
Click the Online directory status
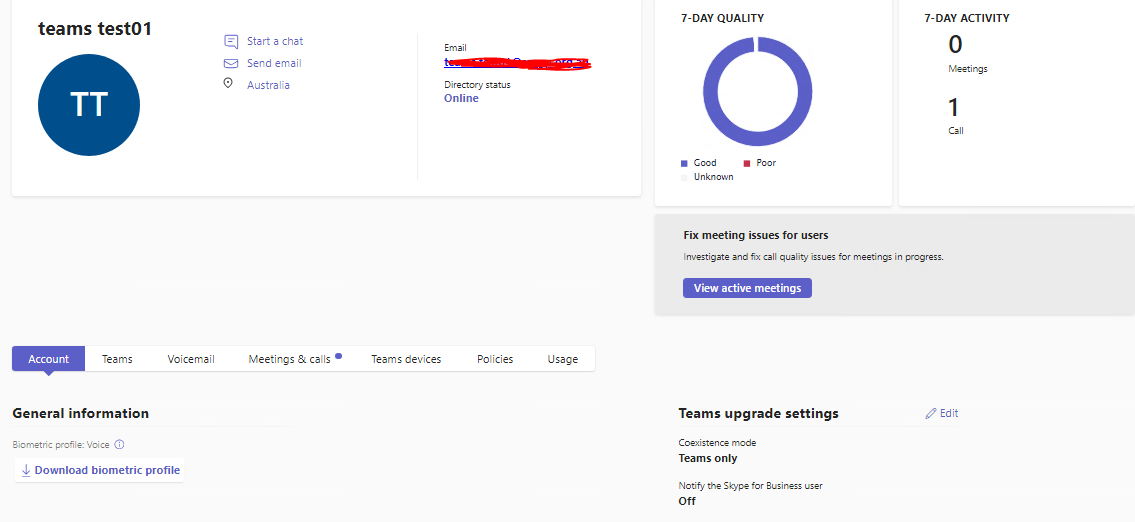coord(461,98)
